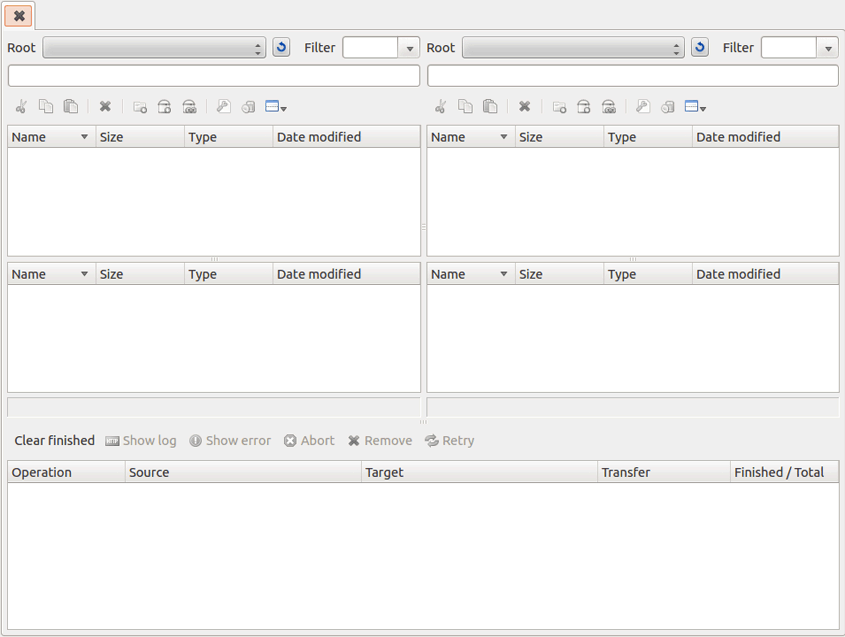Viewport: 845px width, 637px height.
Task: Close the tab using the X button at top left
Action: pos(19,16)
